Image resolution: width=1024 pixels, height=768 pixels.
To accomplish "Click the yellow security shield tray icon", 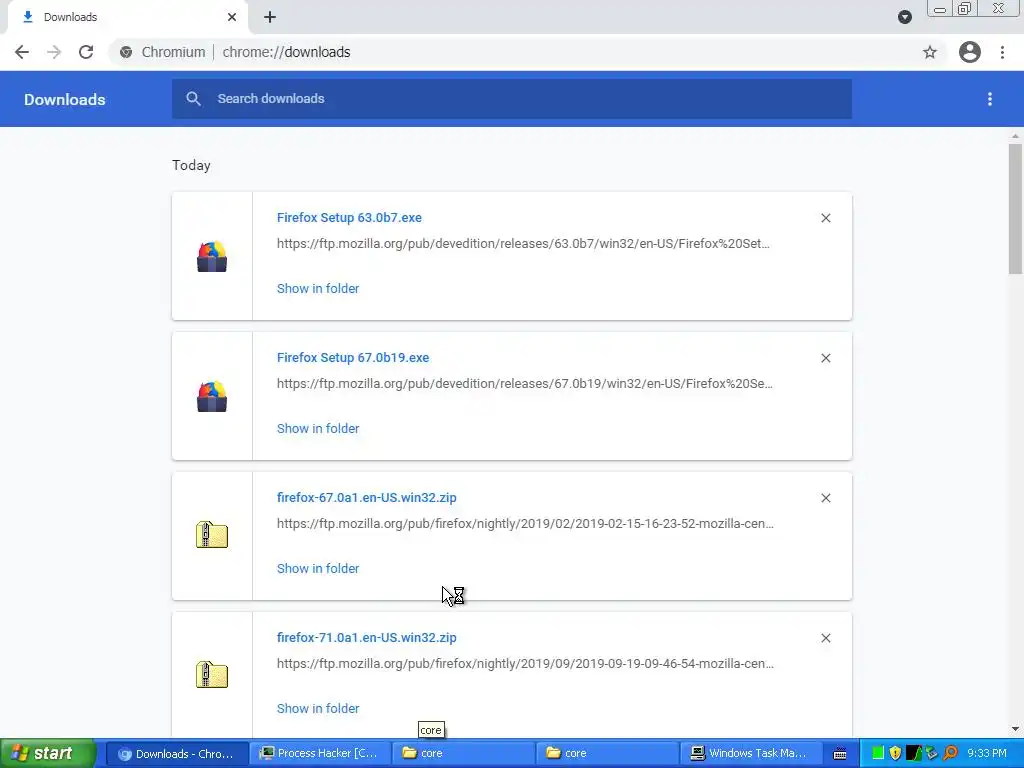I will [895, 753].
